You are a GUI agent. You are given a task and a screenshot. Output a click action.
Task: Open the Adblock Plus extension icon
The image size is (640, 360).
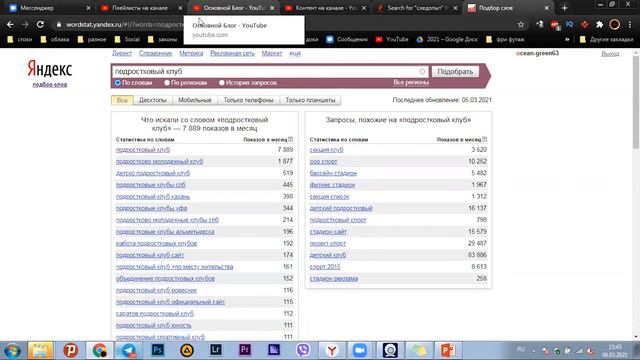click(x=554, y=24)
